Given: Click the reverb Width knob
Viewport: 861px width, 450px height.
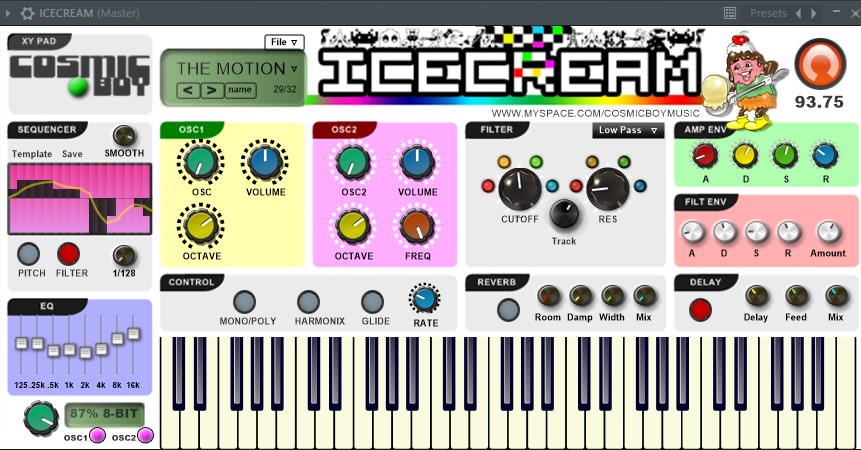Looking at the screenshot, I should [612, 296].
